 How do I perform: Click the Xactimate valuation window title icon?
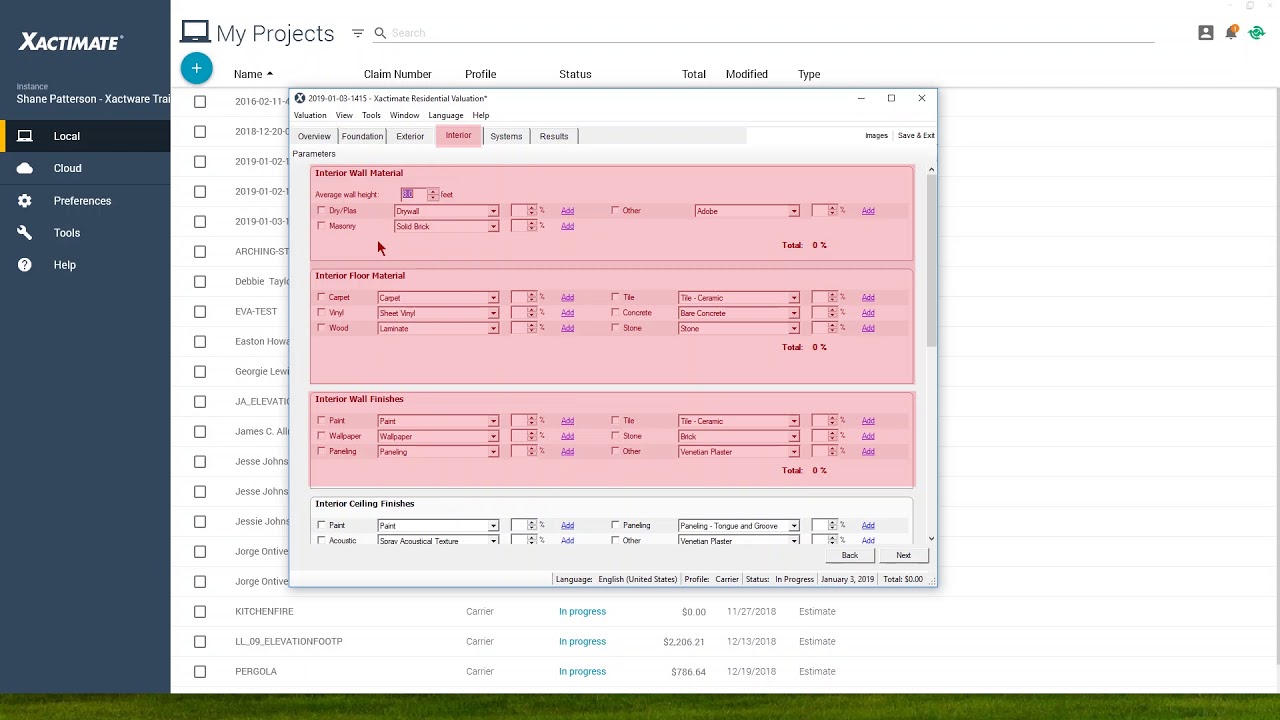[299, 98]
